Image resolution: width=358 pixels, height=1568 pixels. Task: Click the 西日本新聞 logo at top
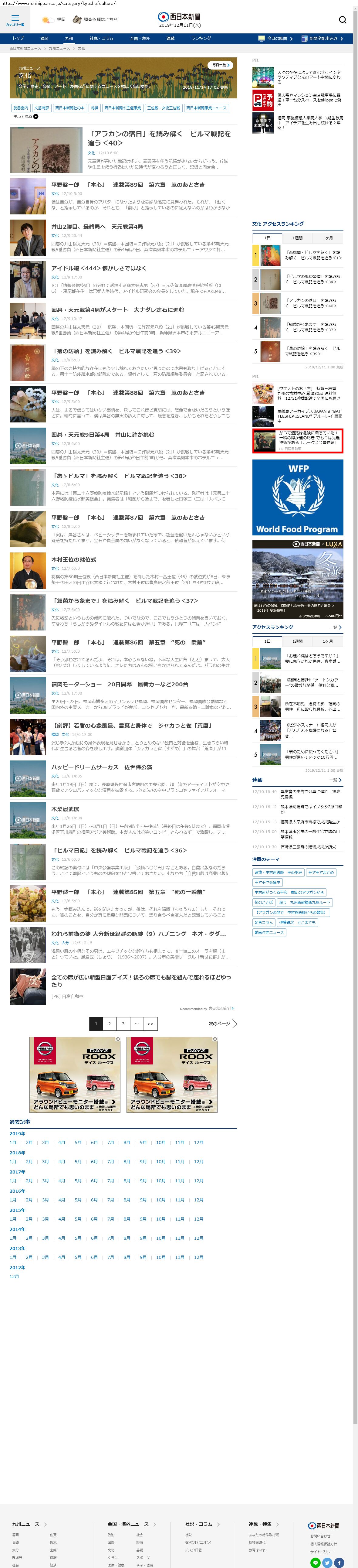[x=179, y=17]
